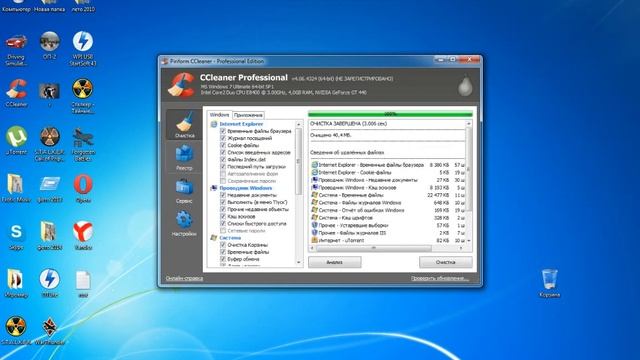640x360 pixels.
Task: Toggle Последний путь загрузки checkbox
Action: 223,167
